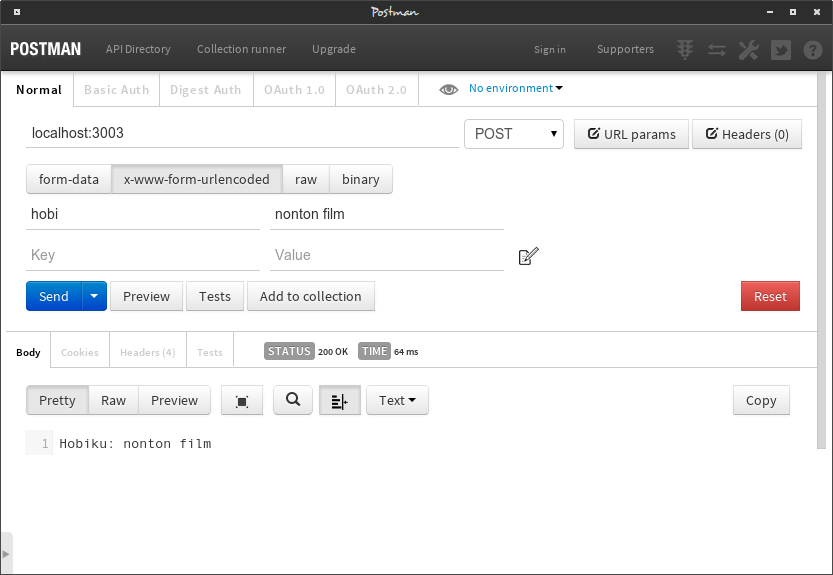This screenshot has width=833, height=575.
Task: Click the value field containing nonton film
Action: pos(387,214)
